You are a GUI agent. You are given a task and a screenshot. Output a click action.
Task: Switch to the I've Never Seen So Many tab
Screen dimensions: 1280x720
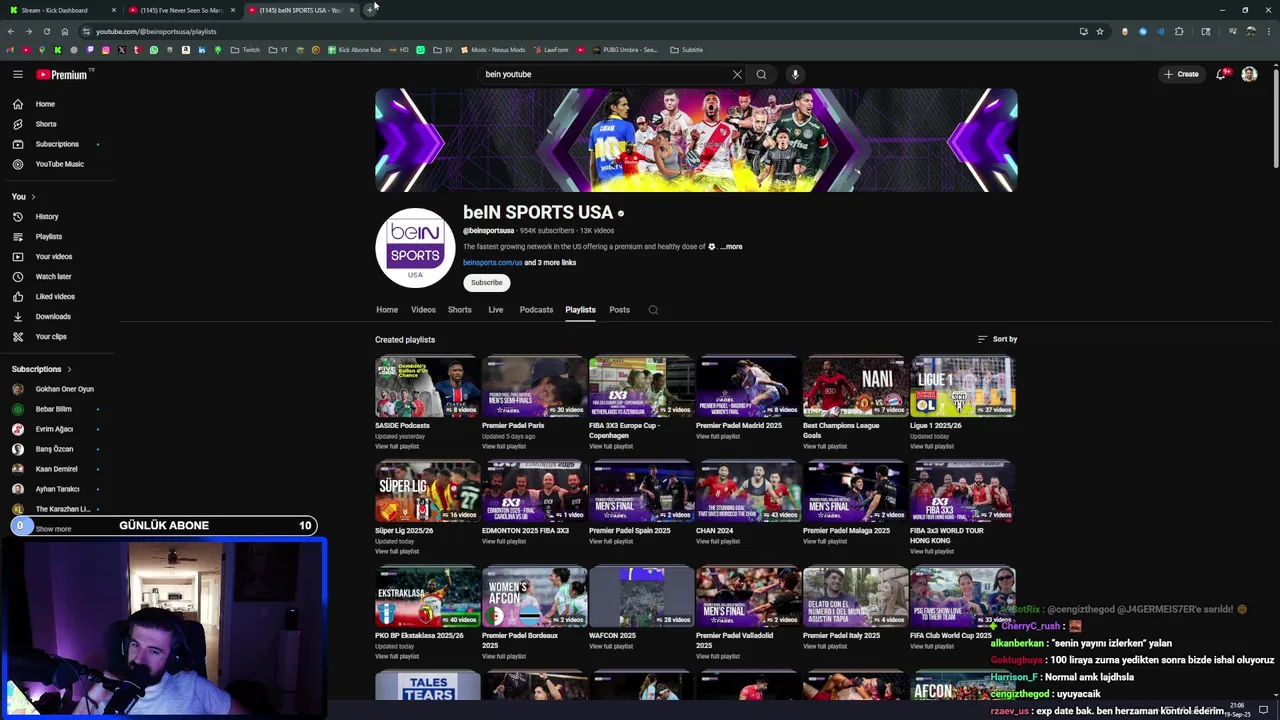pos(180,10)
